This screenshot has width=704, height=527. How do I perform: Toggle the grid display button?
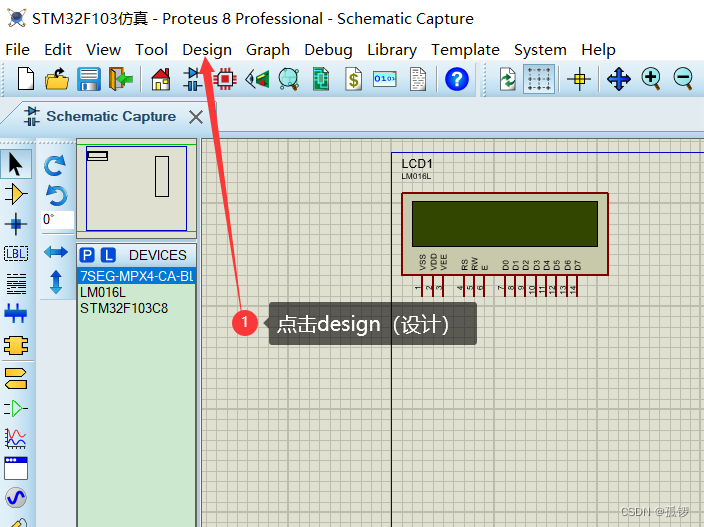point(539,79)
